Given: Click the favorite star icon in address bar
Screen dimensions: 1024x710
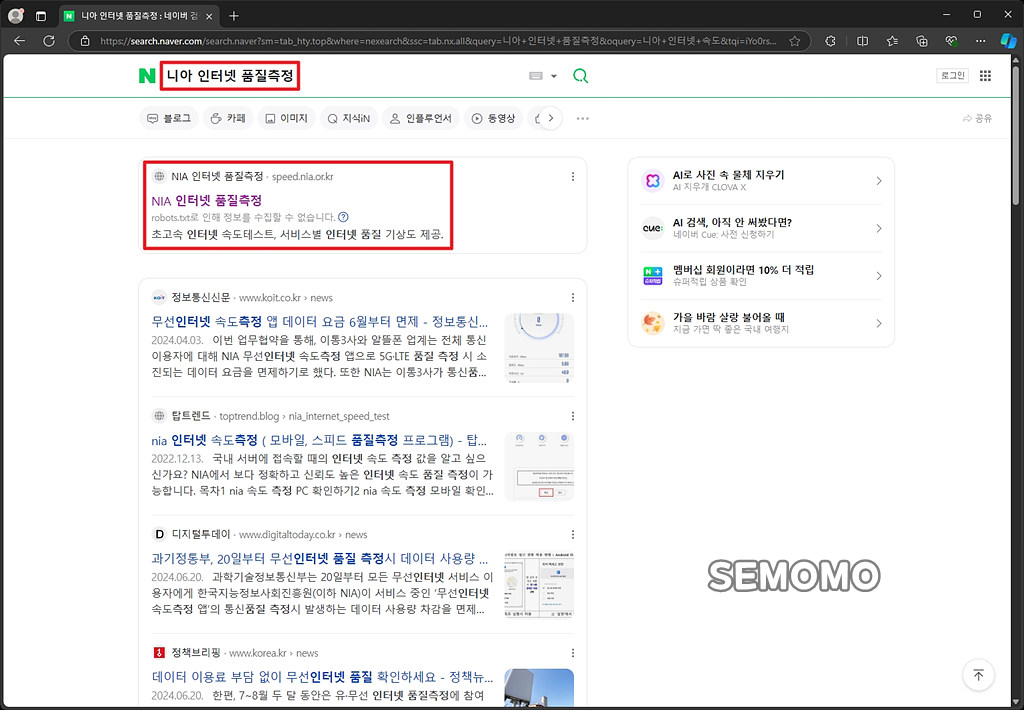Looking at the screenshot, I should (794, 41).
